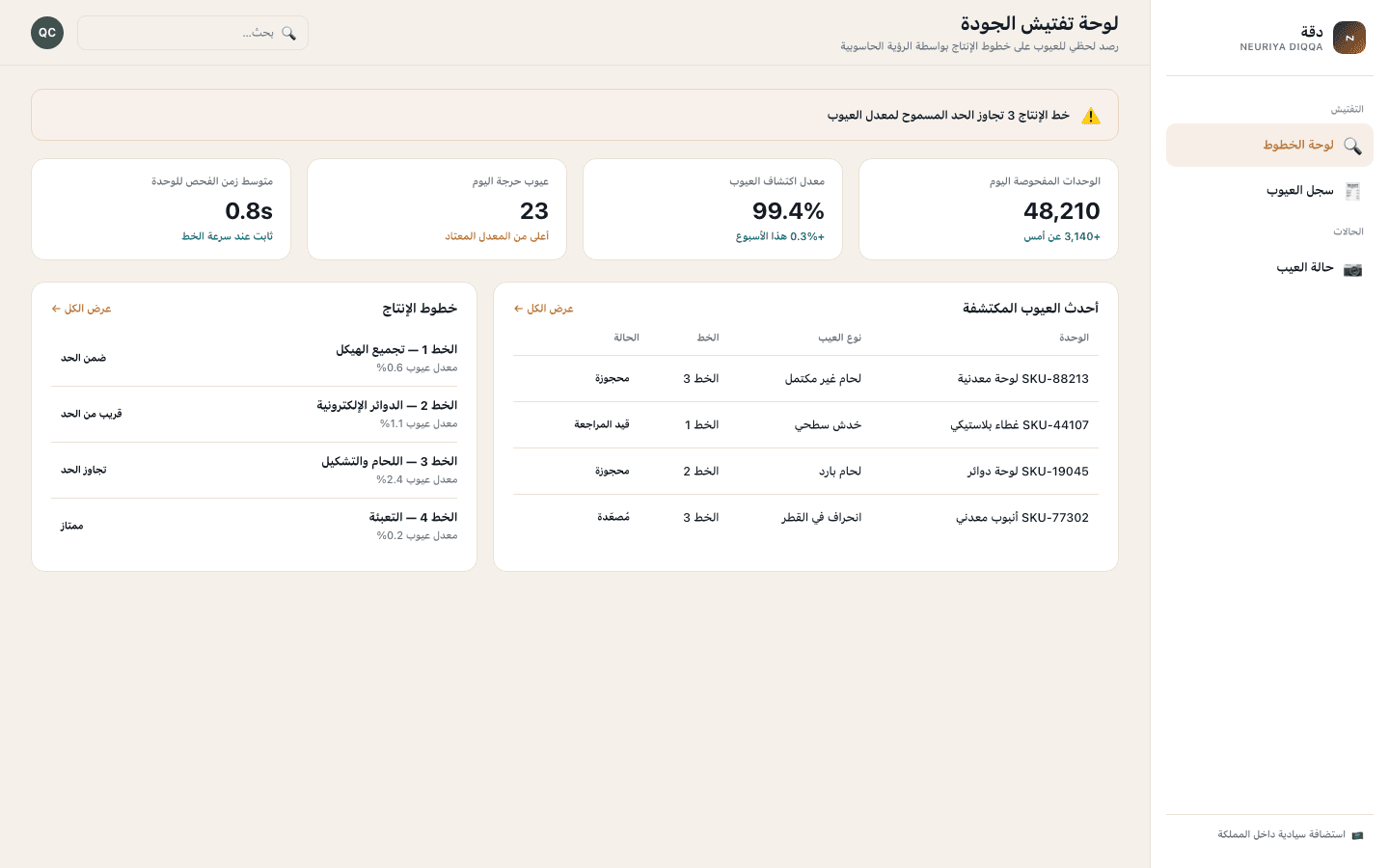Click the magnifier icon beside لوحة الخطوط
Screen dimensions: 1389x868
pyautogui.click(x=1352, y=146)
